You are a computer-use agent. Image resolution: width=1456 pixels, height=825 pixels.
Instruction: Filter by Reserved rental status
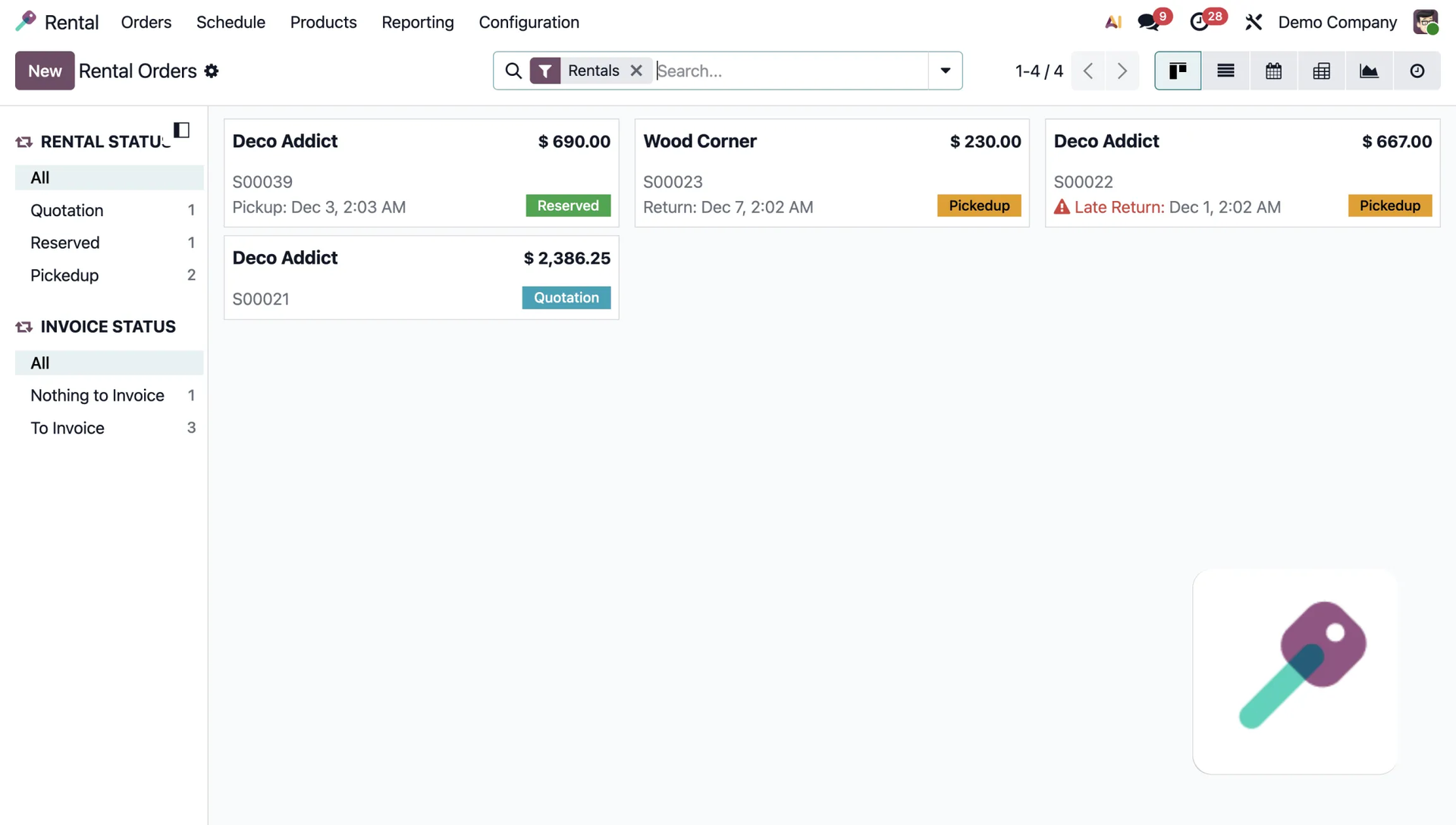click(x=109, y=243)
